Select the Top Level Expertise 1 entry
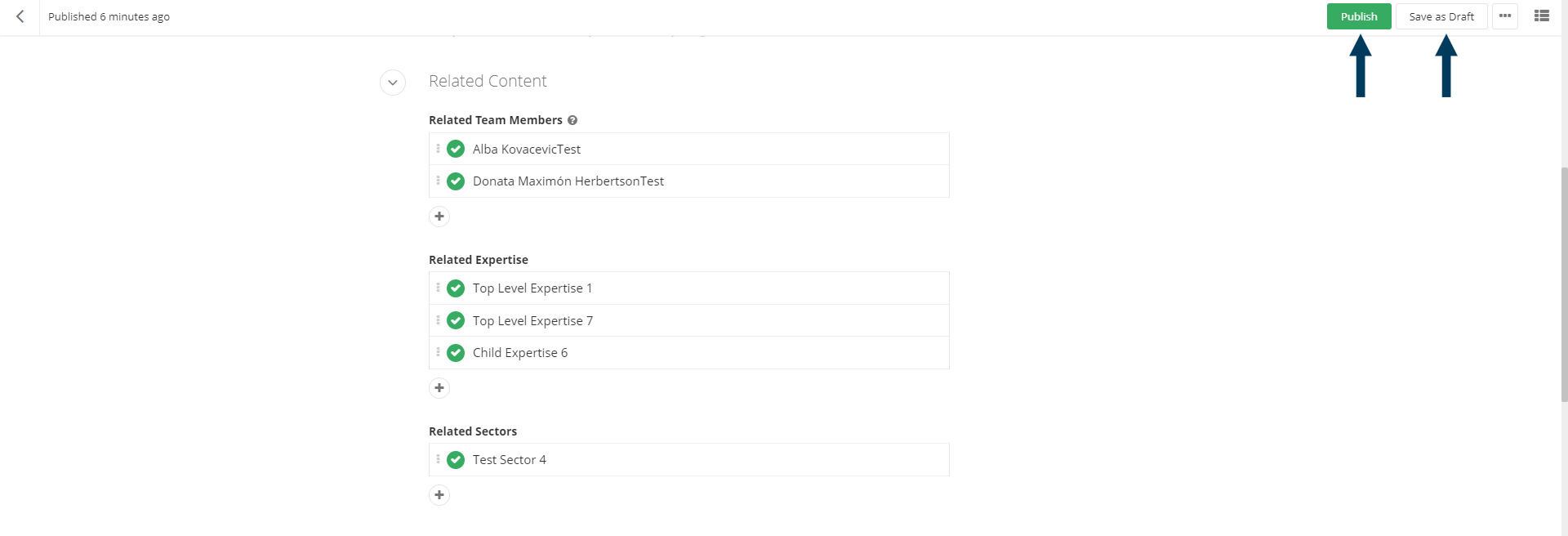1568x536 pixels. click(x=689, y=288)
